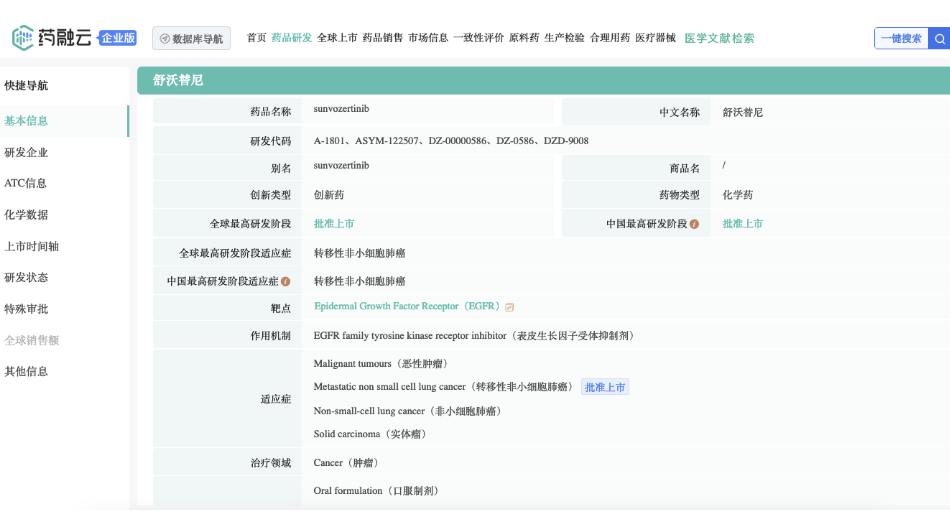Jump to 化学数据 section
950x527 pixels.
pyautogui.click(x=26, y=215)
